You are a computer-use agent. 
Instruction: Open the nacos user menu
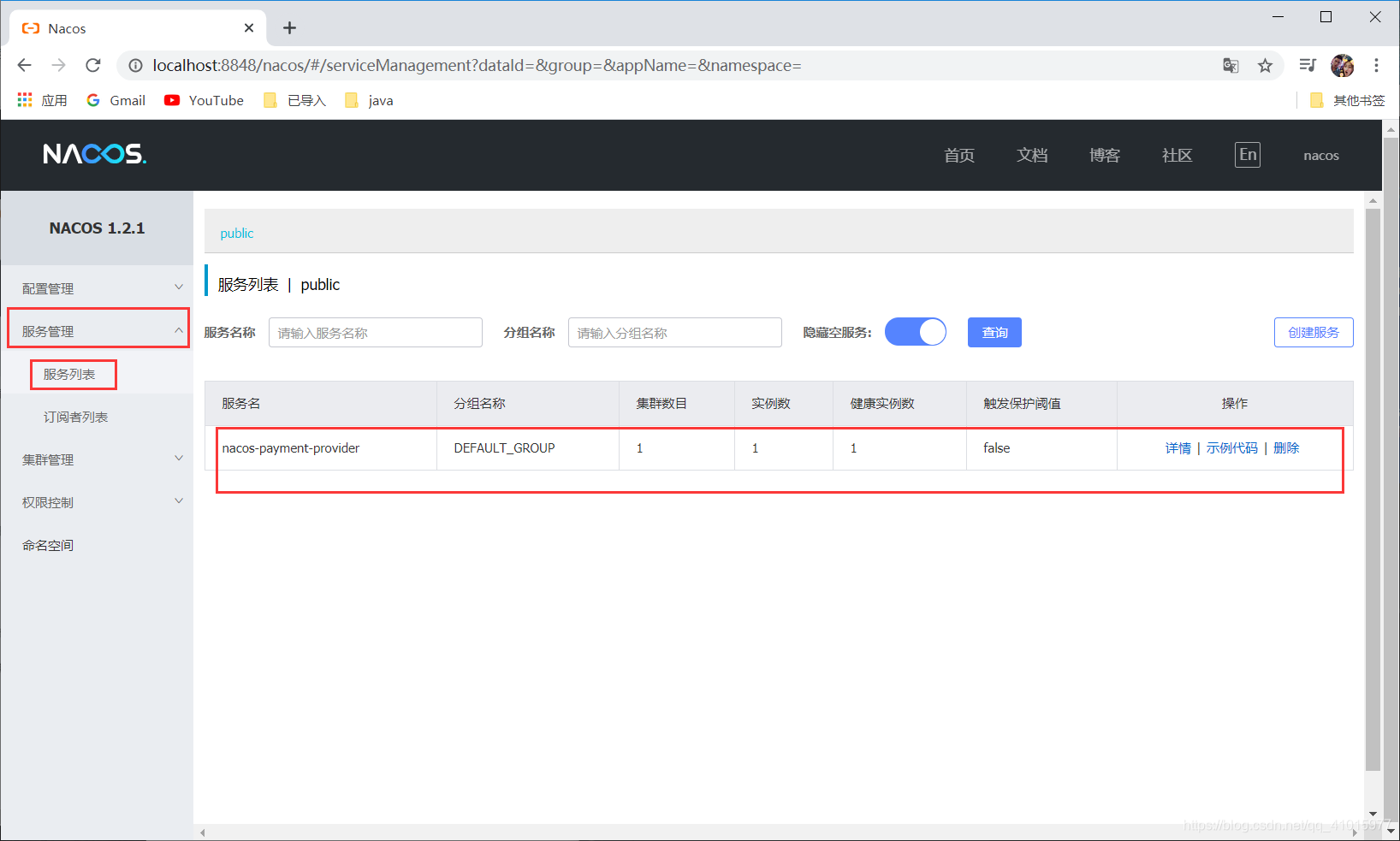(1321, 155)
